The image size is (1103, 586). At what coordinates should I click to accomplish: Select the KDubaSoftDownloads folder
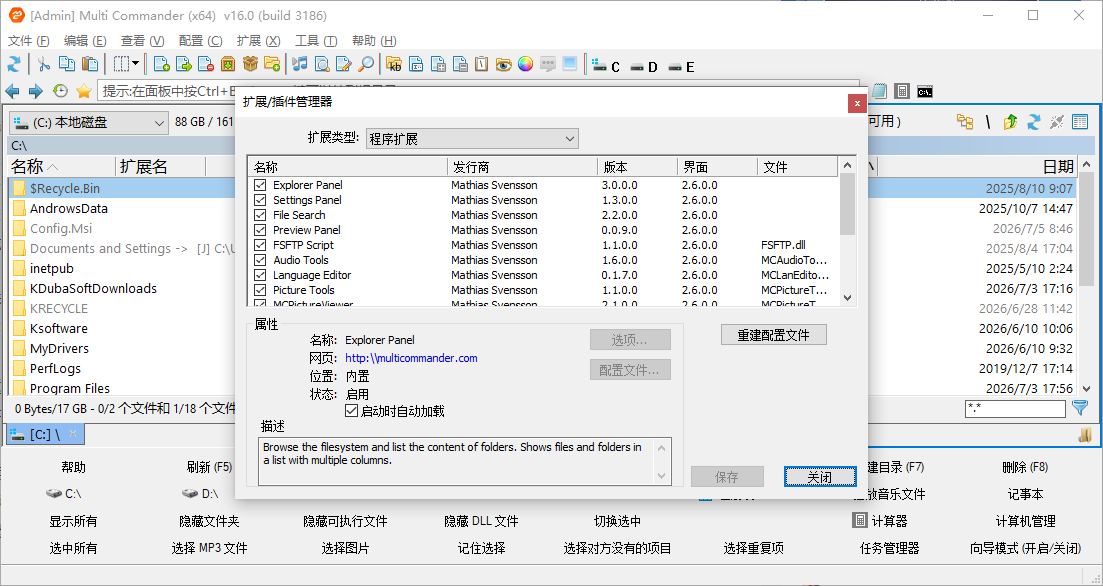tap(93, 288)
